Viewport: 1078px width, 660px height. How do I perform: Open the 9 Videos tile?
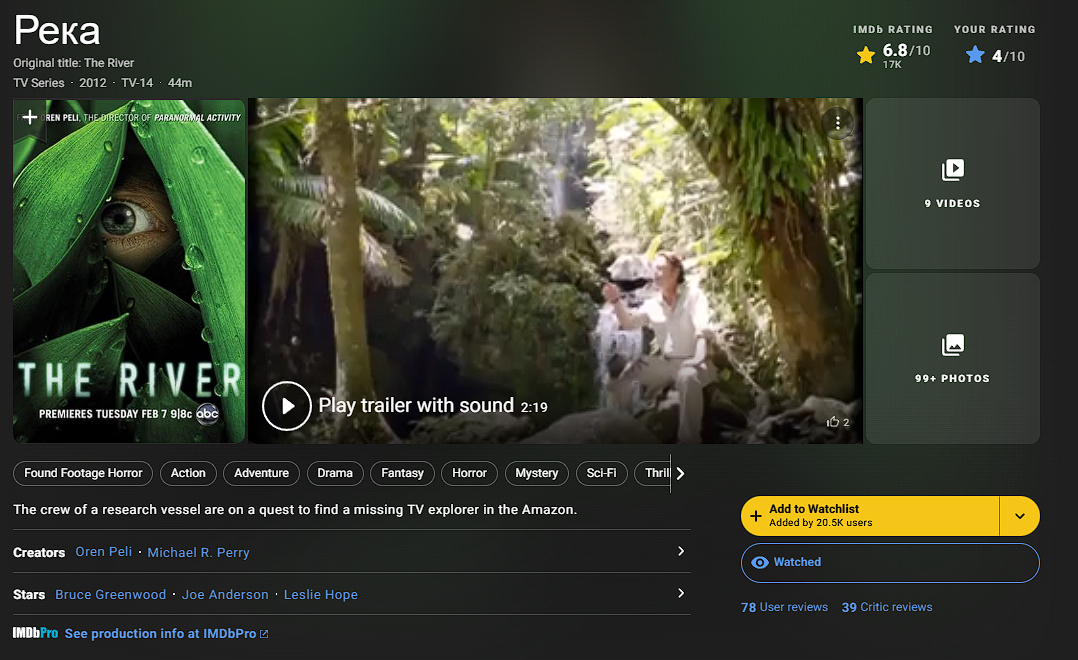point(952,184)
